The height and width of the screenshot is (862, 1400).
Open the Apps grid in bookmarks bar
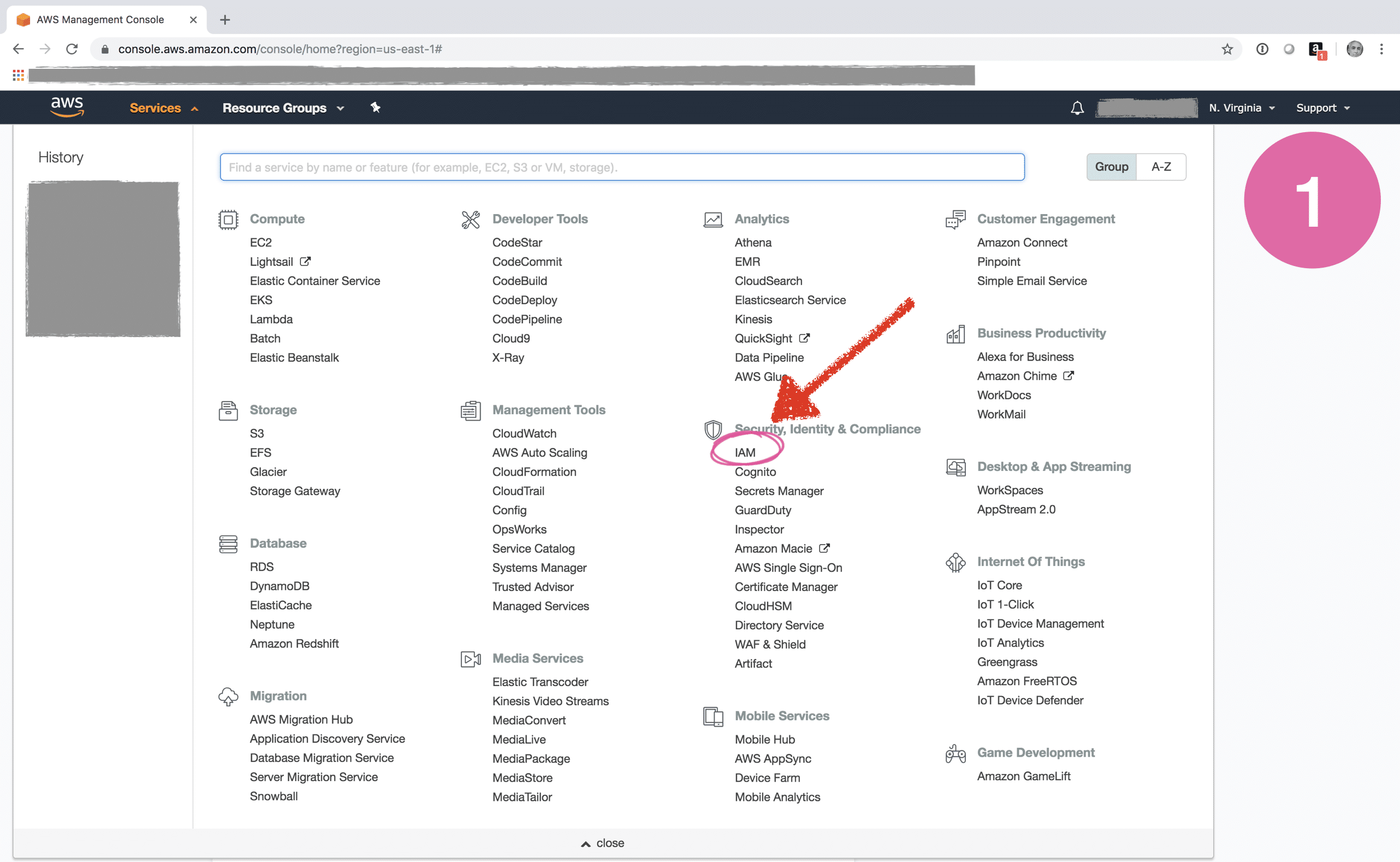pyautogui.click(x=18, y=75)
